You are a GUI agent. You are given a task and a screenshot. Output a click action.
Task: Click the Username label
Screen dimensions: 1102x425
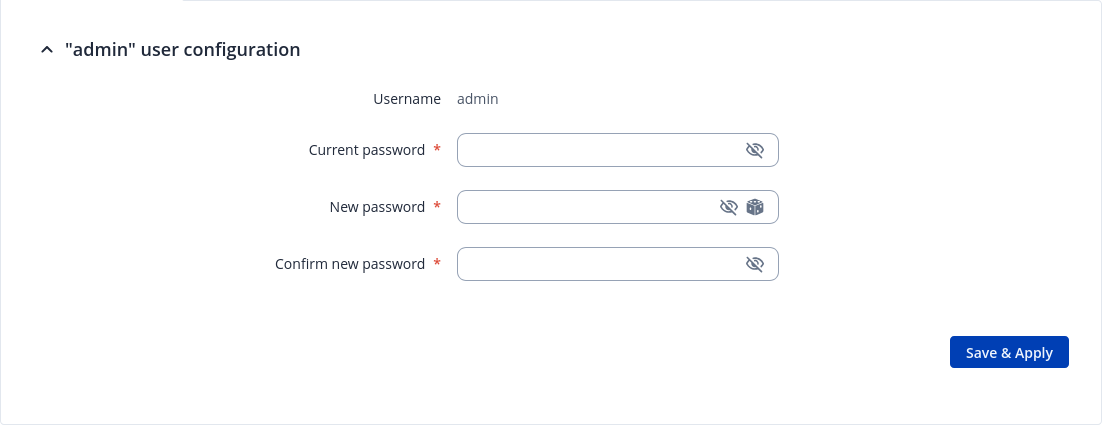(x=407, y=99)
